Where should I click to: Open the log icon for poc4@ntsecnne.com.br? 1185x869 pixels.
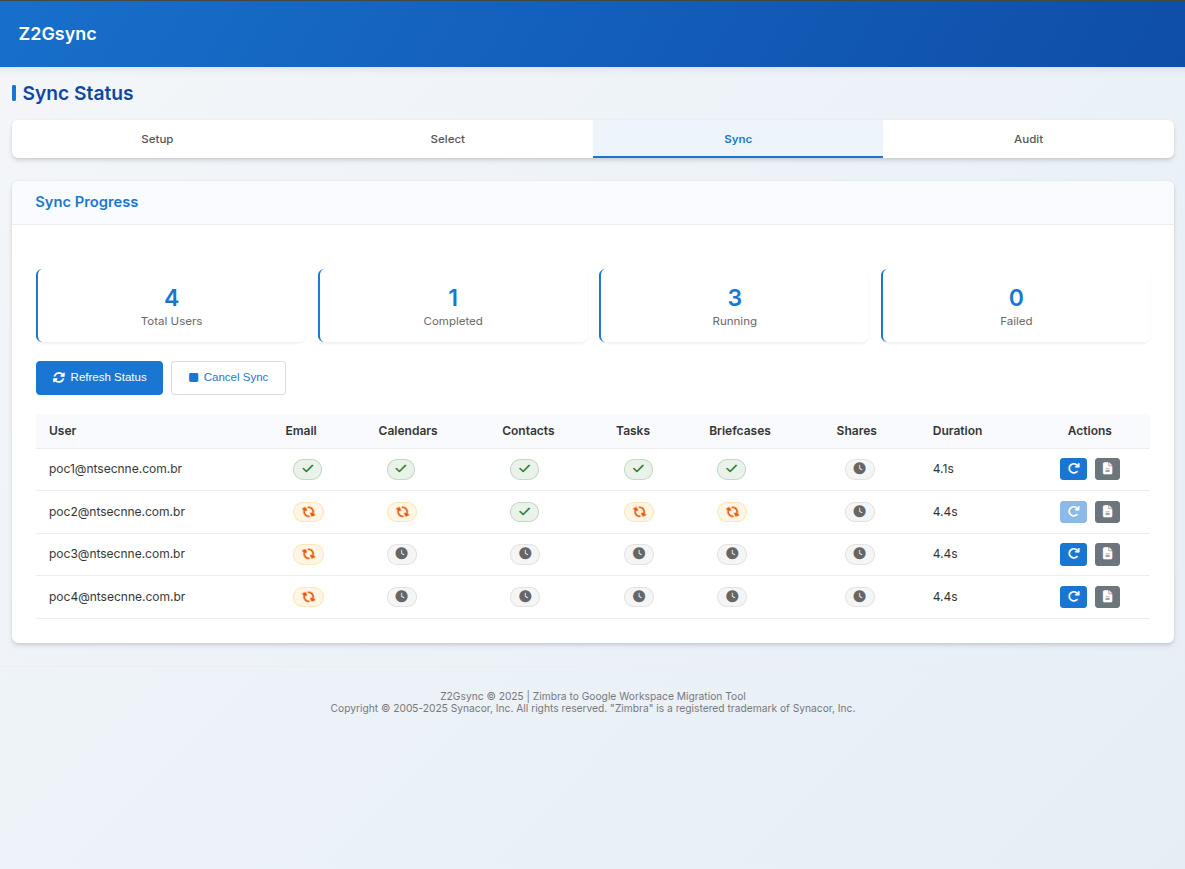click(x=1107, y=596)
